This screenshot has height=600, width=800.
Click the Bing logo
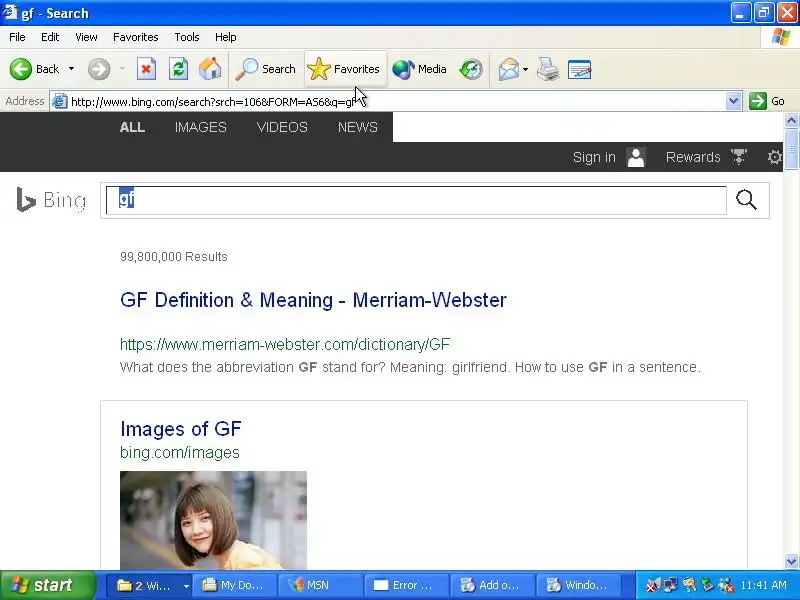(x=51, y=199)
